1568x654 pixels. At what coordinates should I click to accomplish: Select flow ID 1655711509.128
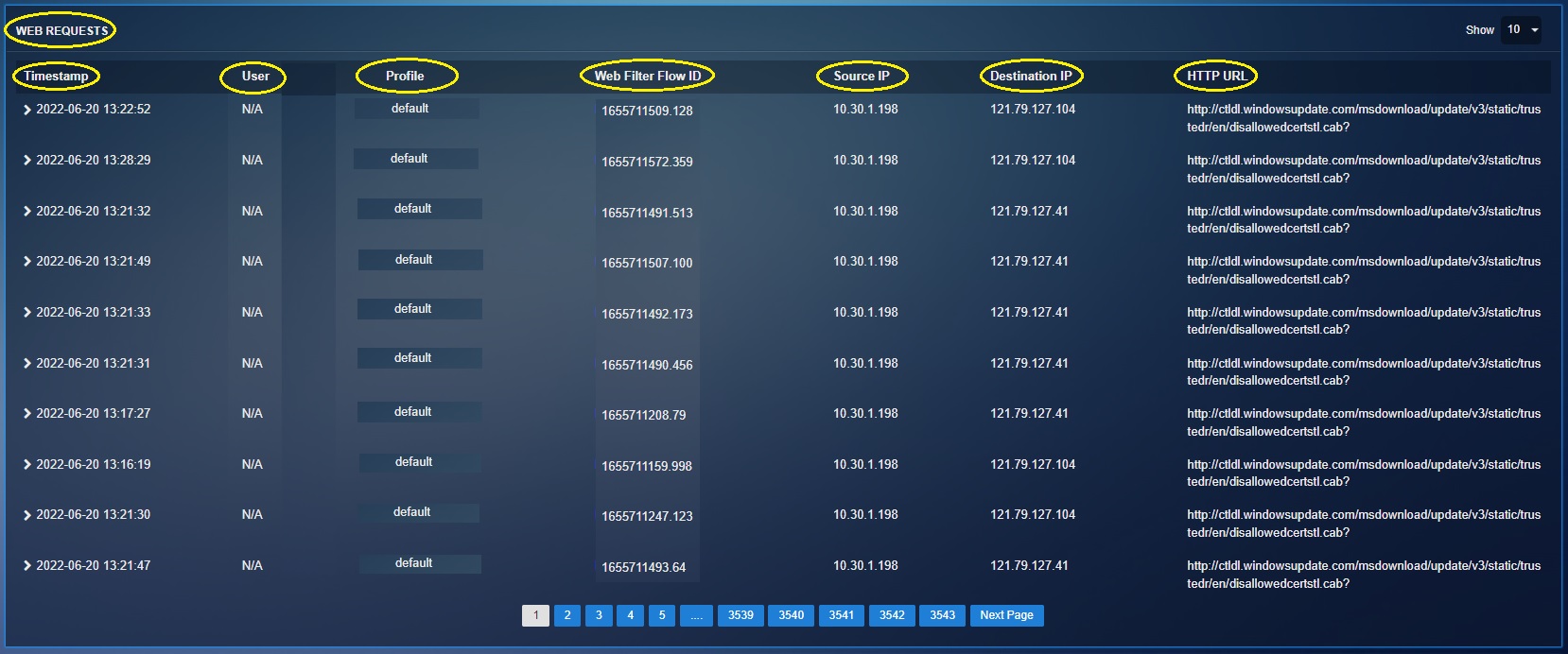point(647,112)
